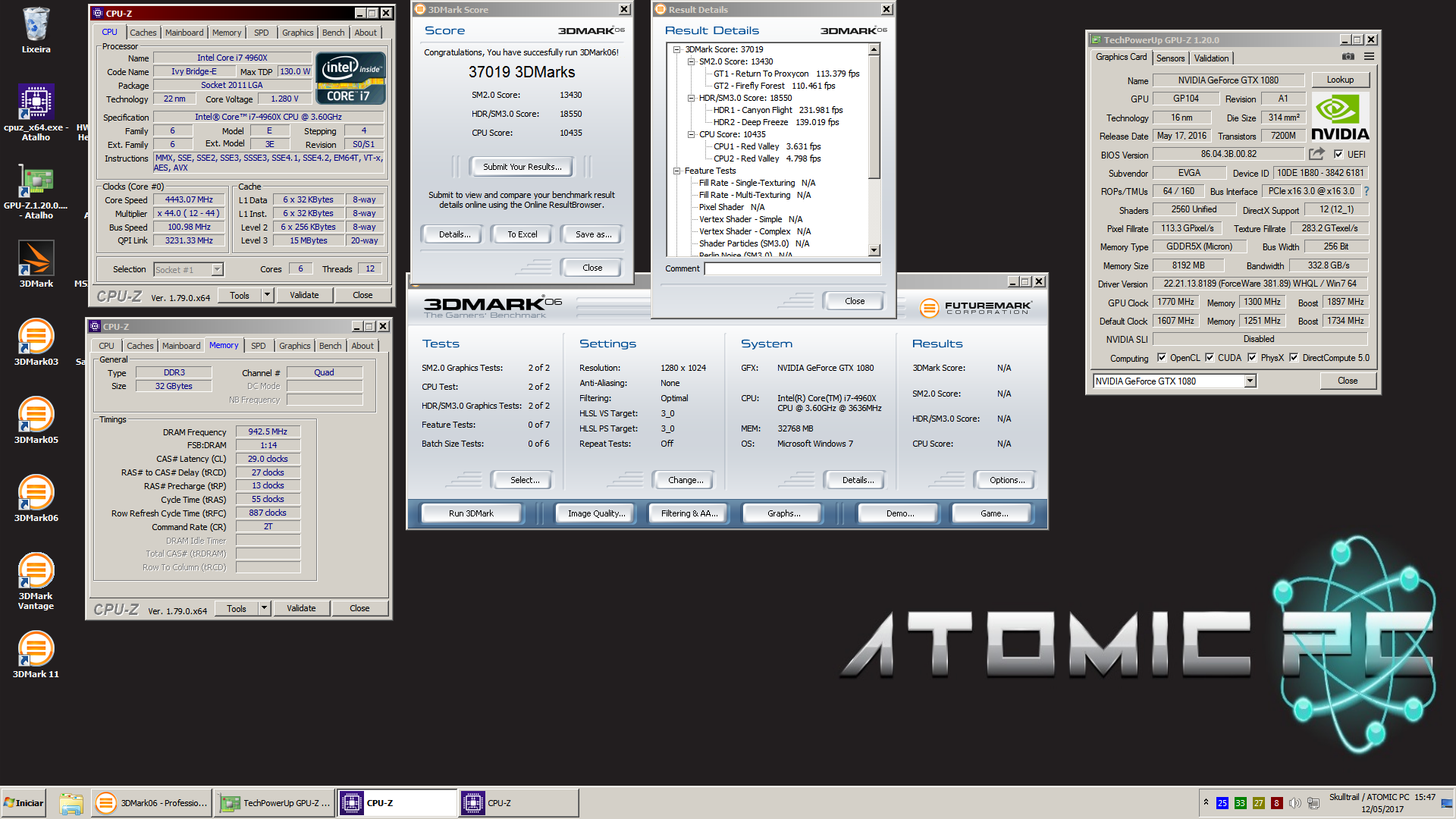This screenshot has height=819, width=1456.
Task: Open the GPU-Z graphics card selector dropdown
Action: pyautogui.click(x=1250, y=381)
